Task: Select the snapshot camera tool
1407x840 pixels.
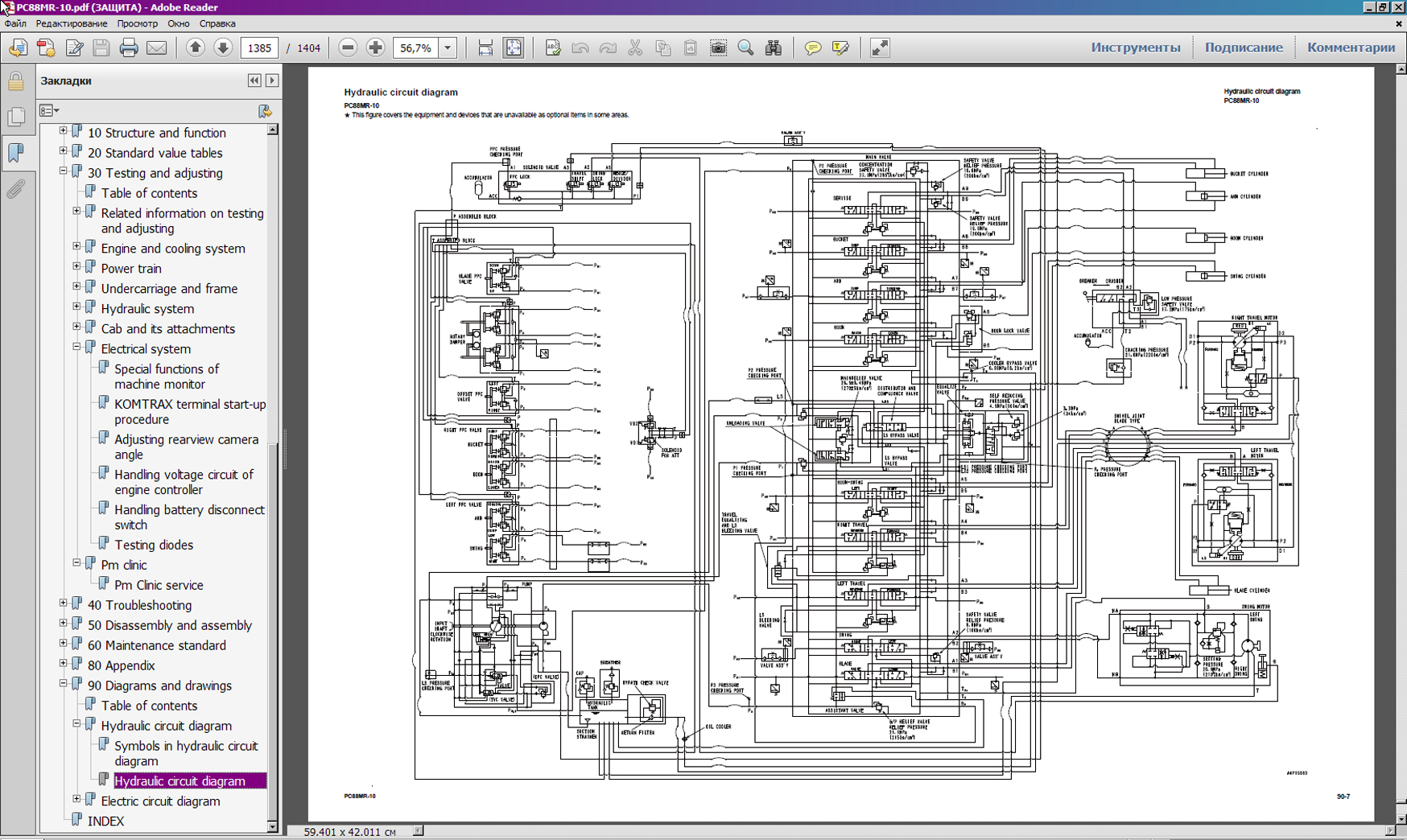Action: click(718, 48)
